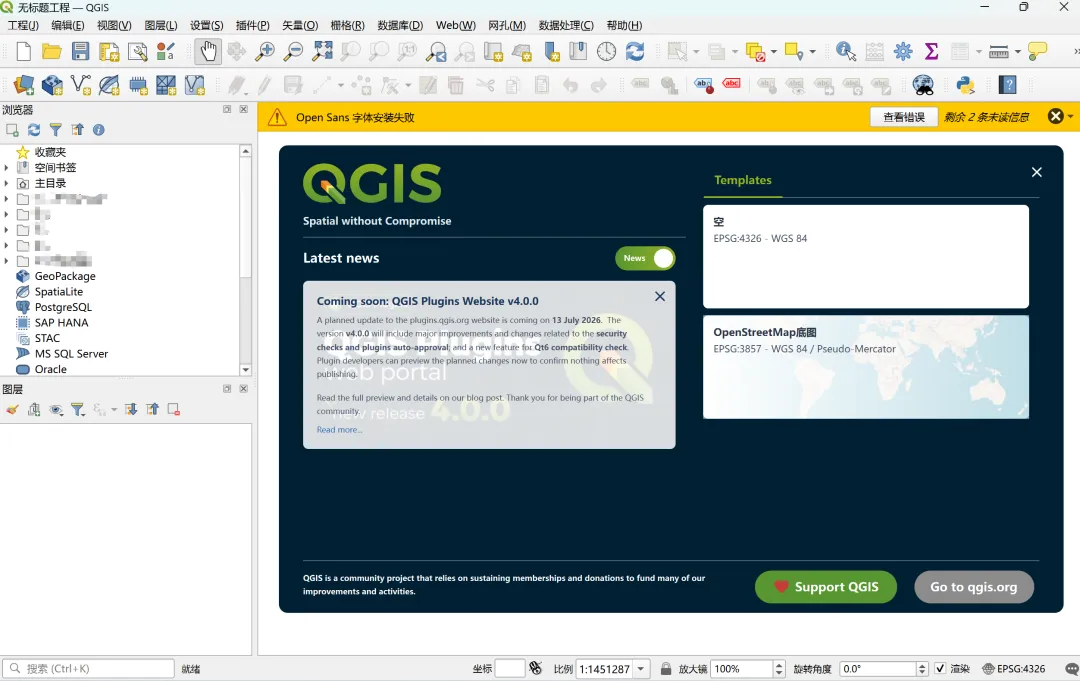1080x681 pixels.
Task: Open the Data Source Manager icon
Action: (23, 85)
